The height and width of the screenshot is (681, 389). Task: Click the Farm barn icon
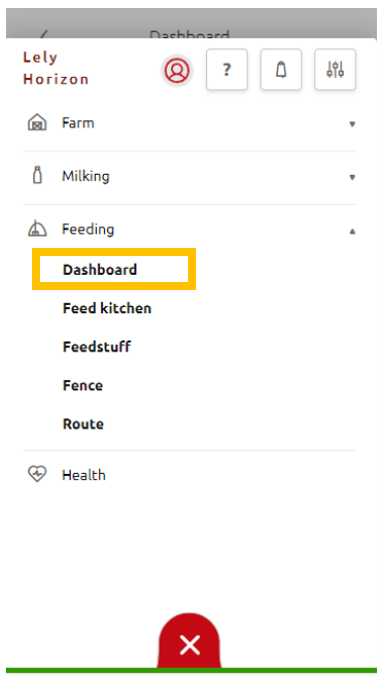click(37, 122)
